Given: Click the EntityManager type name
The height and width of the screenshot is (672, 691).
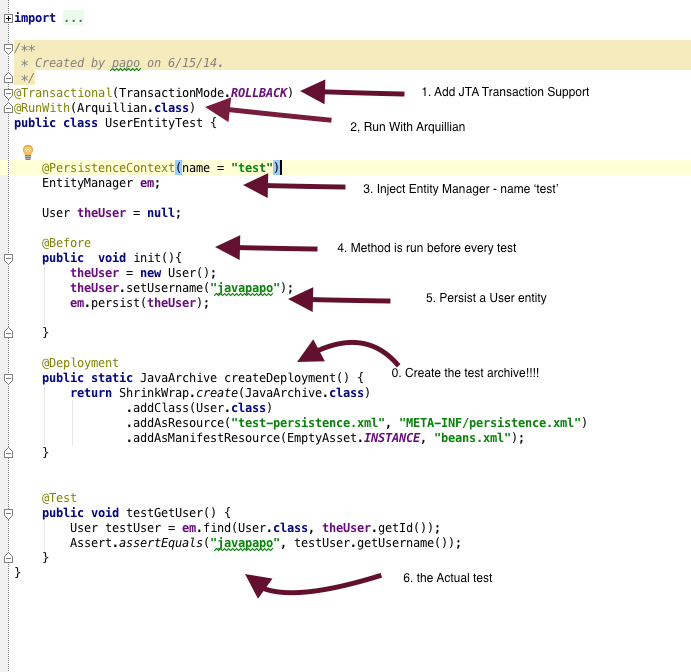Looking at the screenshot, I should 87,183.
